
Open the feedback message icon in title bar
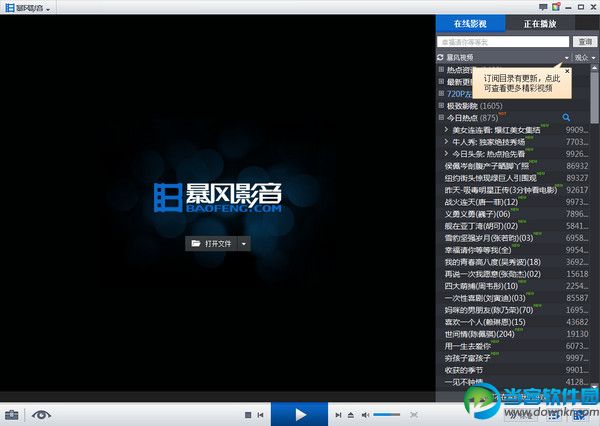tap(543, 7)
